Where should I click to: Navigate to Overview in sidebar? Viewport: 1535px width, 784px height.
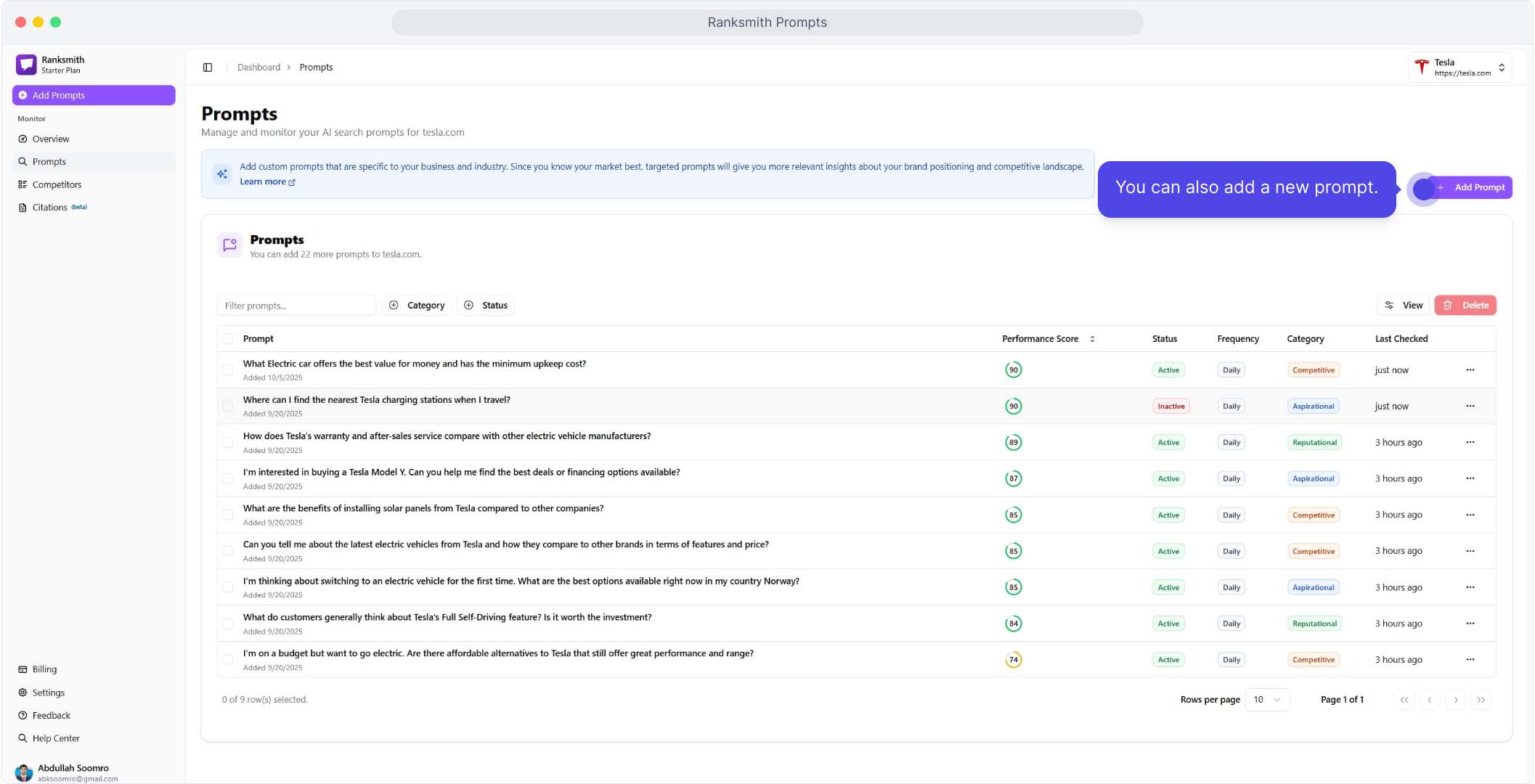tap(50, 139)
